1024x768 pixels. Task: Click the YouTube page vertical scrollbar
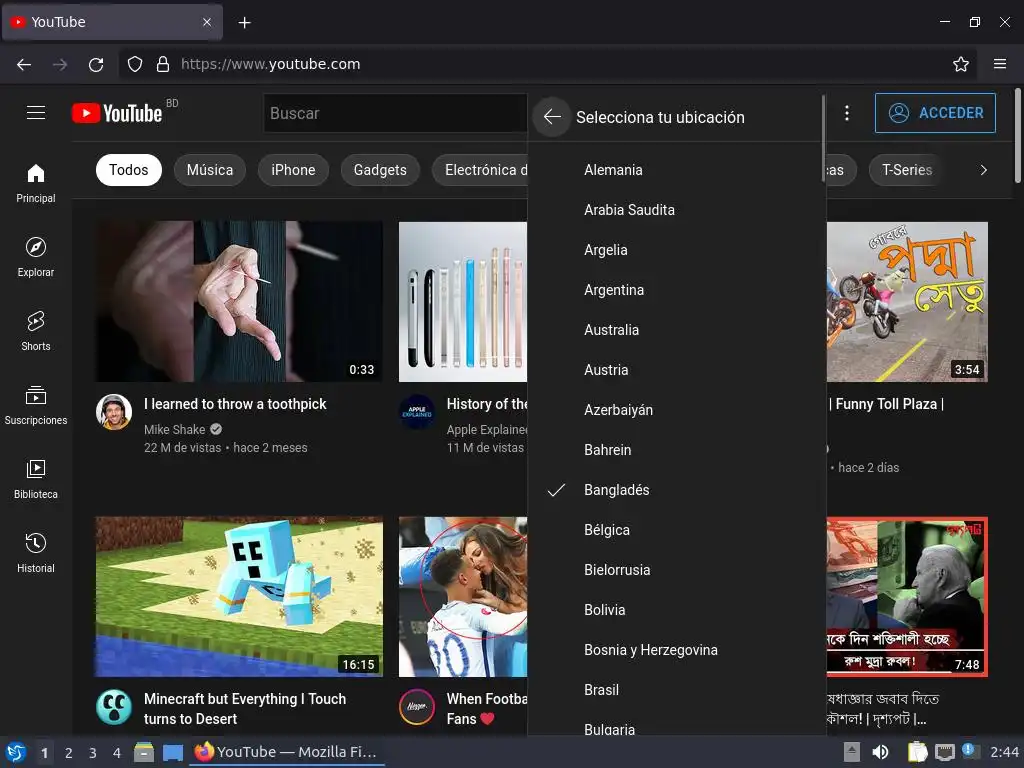click(x=1017, y=136)
